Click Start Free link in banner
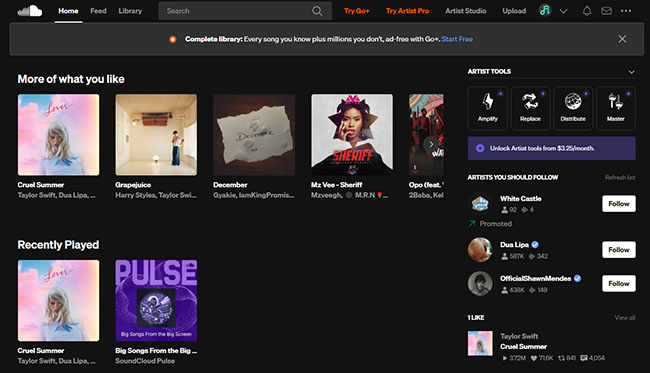 (457, 39)
